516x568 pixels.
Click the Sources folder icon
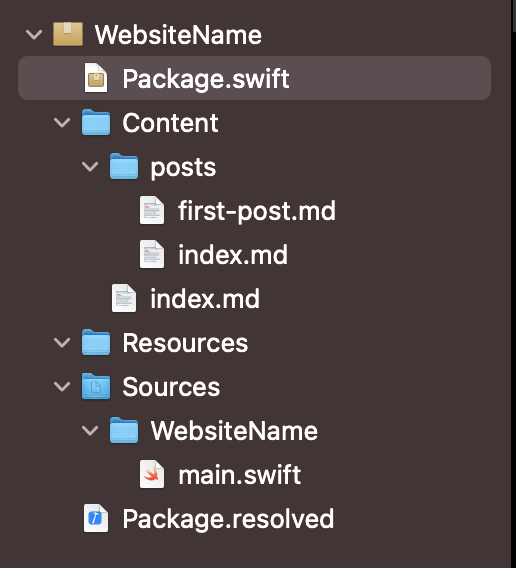click(x=96, y=386)
